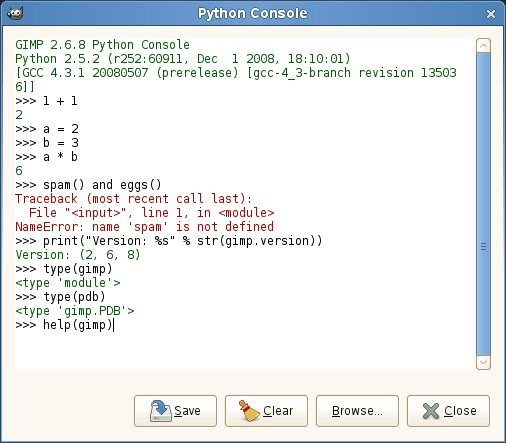Close the Python Console window via X
The width and height of the screenshot is (506, 443).
490,14
